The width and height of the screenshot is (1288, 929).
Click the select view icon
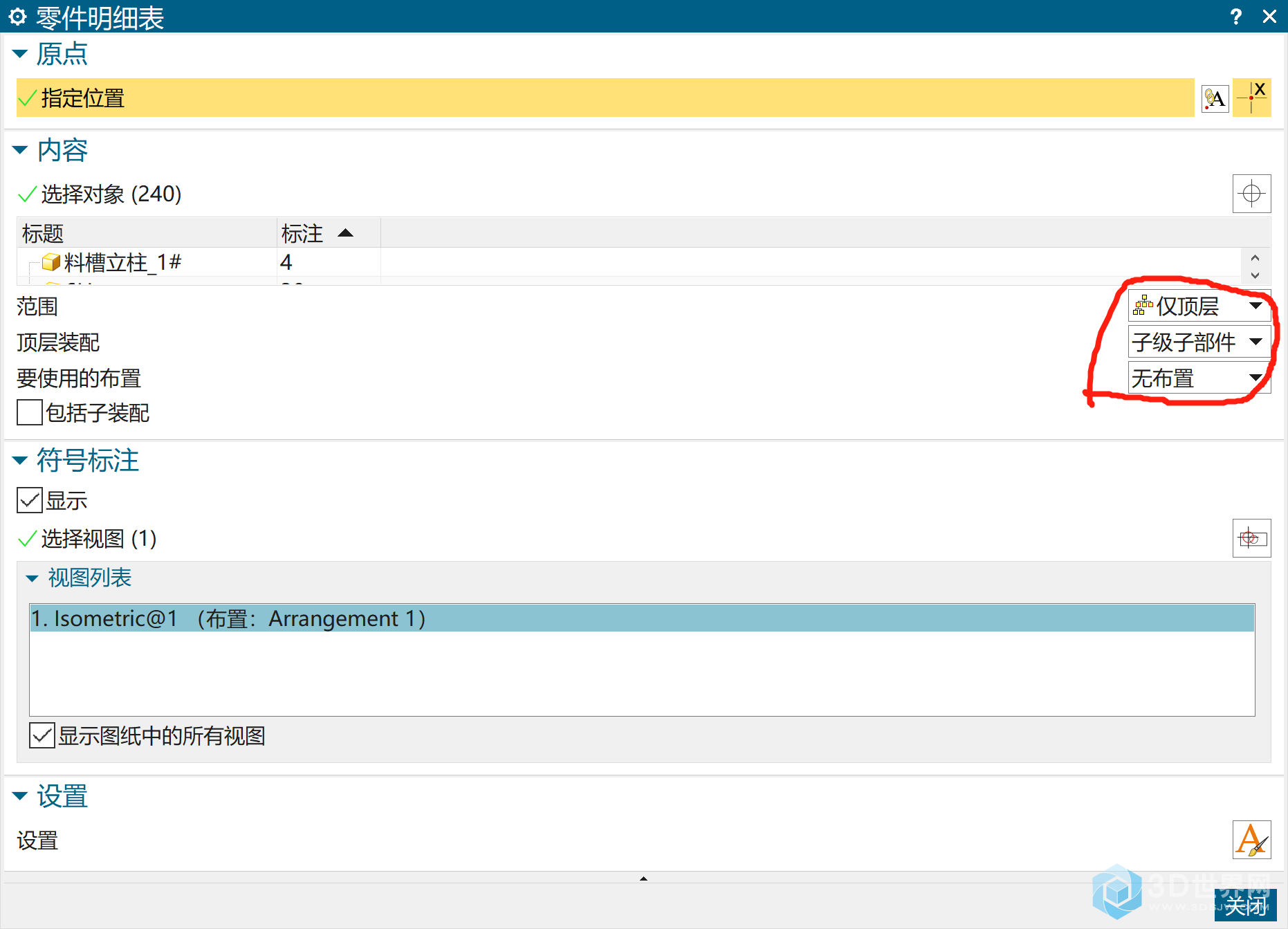point(1252,538)
